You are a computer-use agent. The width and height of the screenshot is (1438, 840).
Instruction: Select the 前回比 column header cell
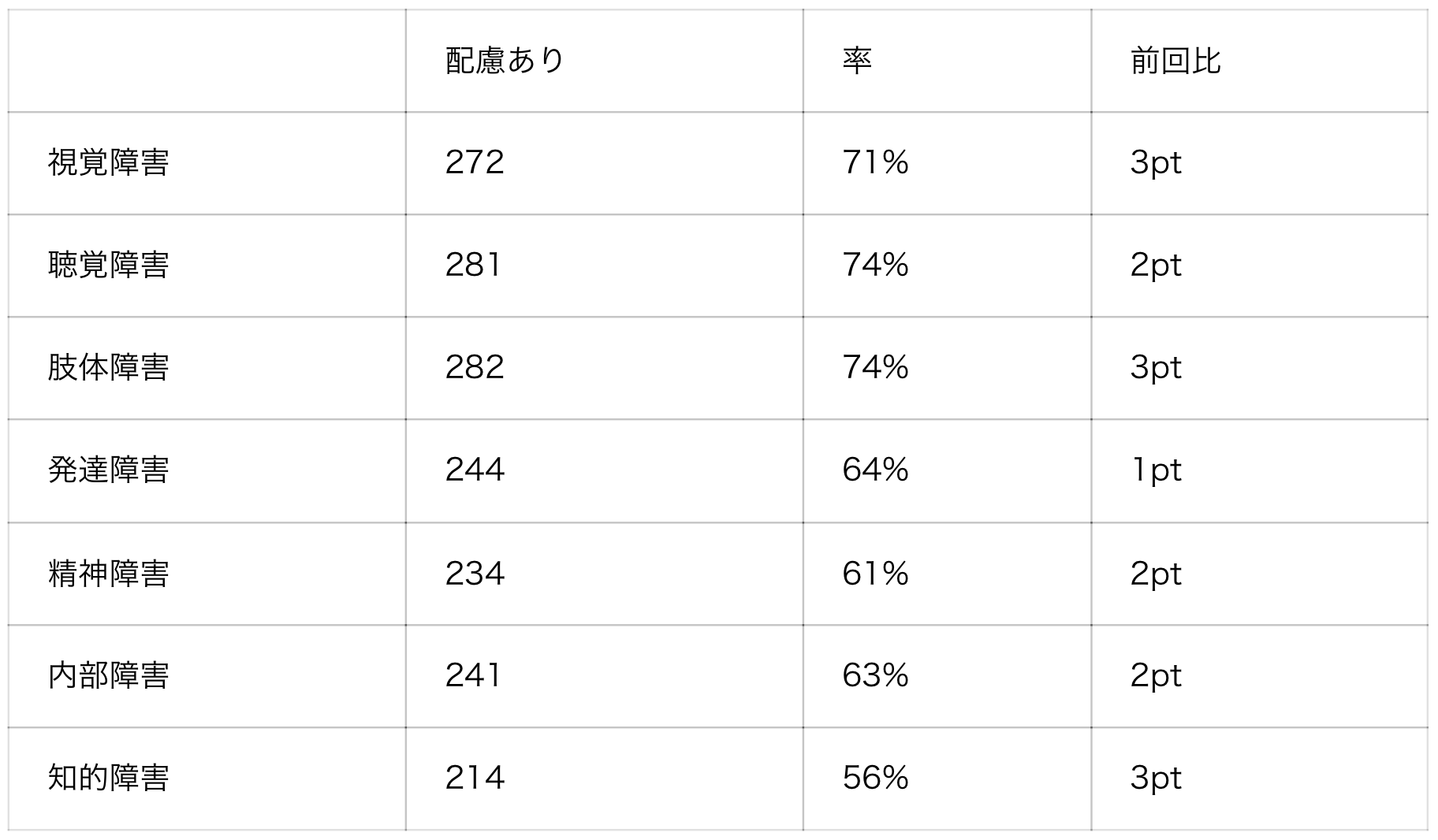point(1259,61)
